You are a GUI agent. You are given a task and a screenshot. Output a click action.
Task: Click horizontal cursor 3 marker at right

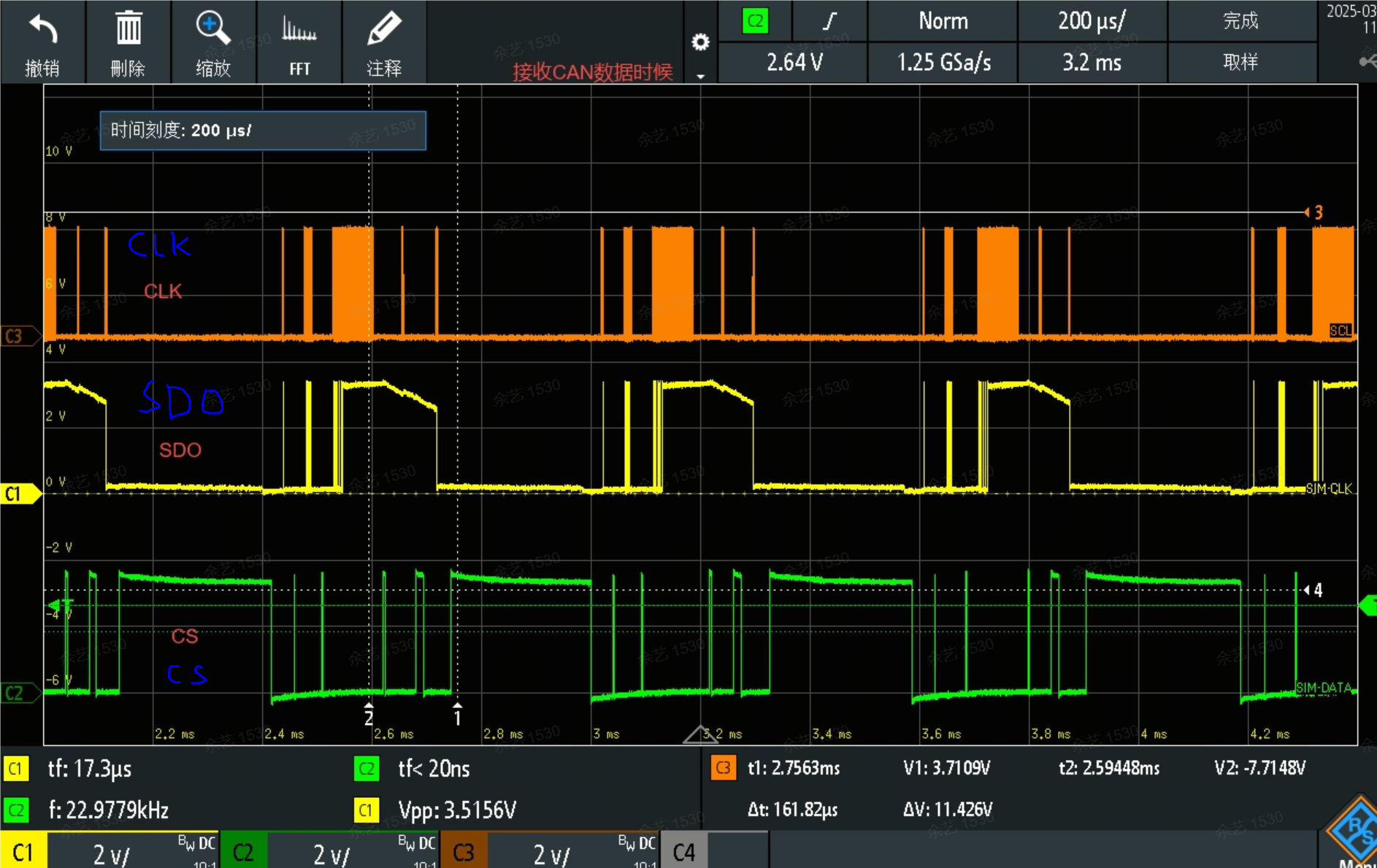pyautogui.click(x=1314, y=212)
